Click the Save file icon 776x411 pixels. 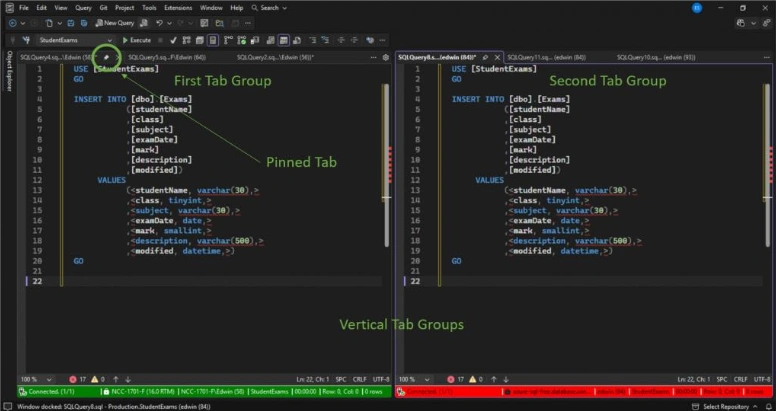tap(71, 23)
